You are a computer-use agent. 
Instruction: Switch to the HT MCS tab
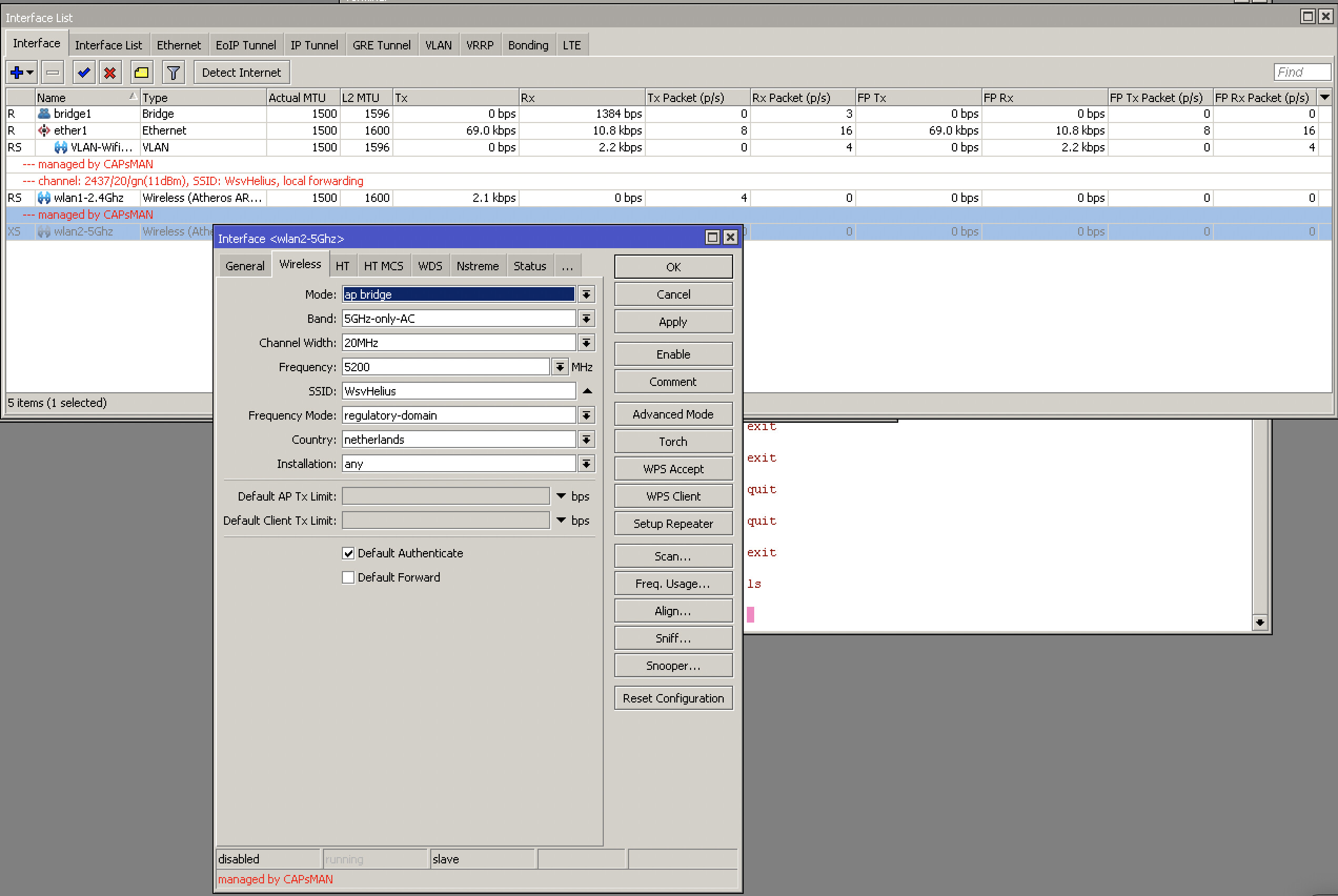pyautogui.click(x=383, y=265)
